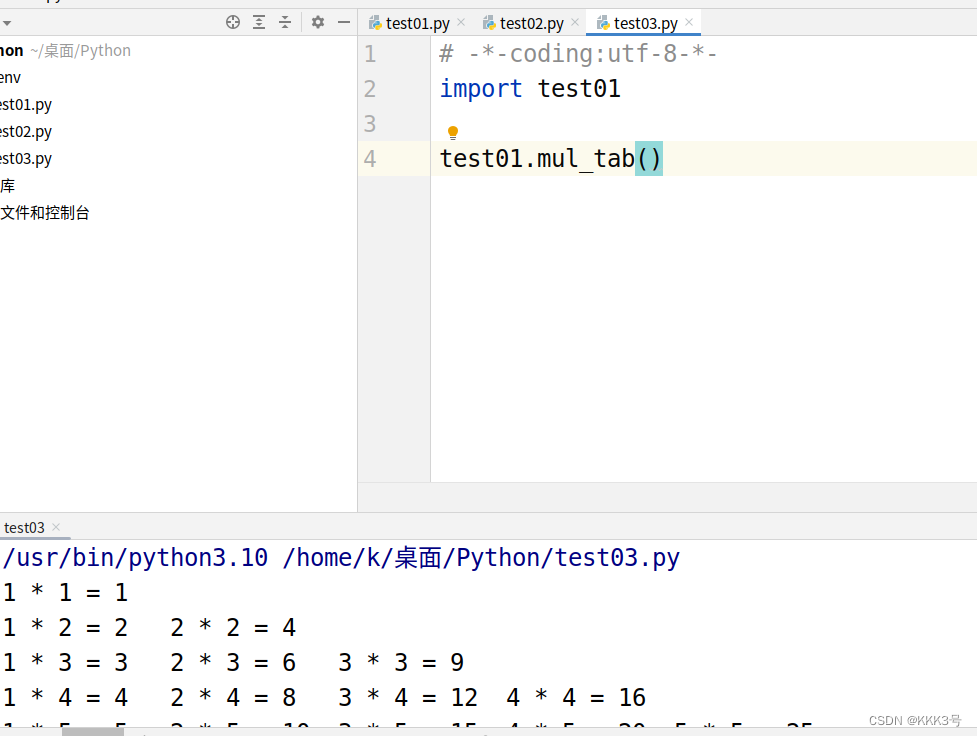Switch to the test01.py editor tab
The height and width of the screenshot is (736, 977).
point(417,23)
